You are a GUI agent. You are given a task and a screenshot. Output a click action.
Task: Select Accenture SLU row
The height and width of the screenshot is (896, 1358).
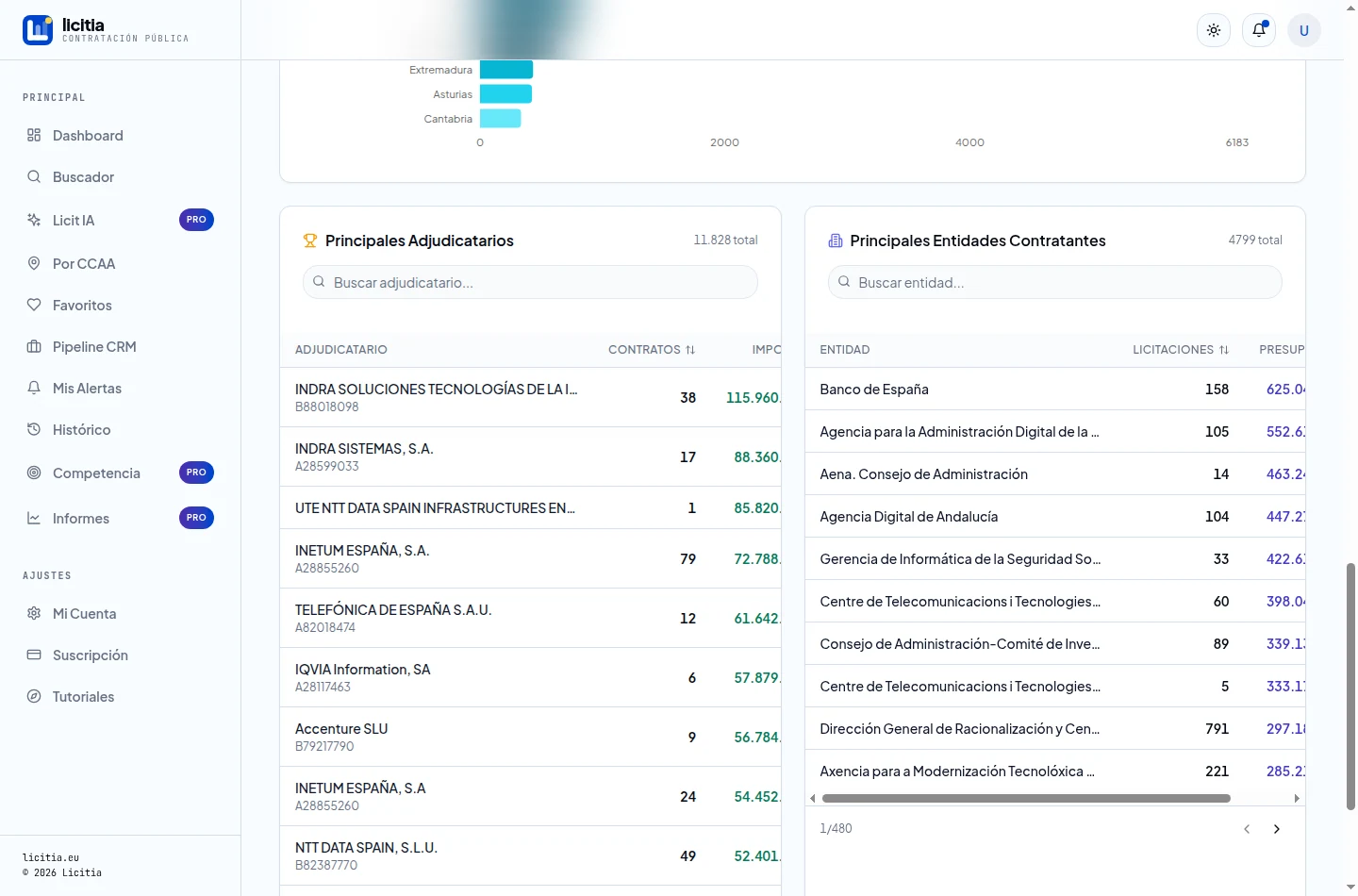tap(530, 737)
